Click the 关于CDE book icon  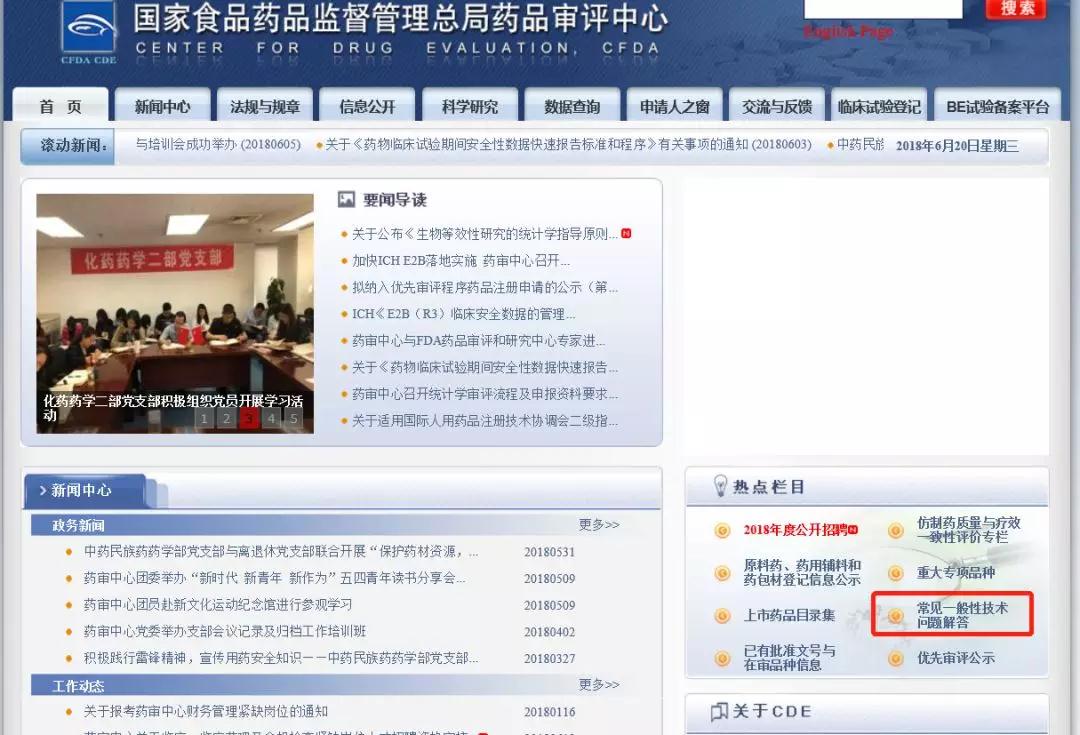click(719, 711)
